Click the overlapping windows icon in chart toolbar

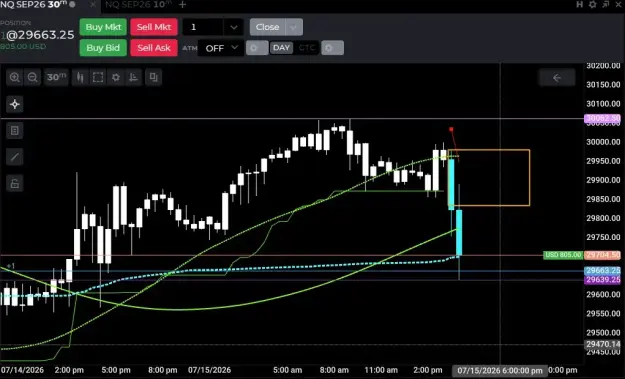[x=153, y=77]
